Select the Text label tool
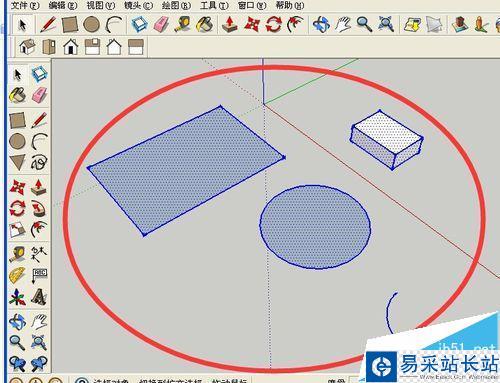Viewport: 500px width, 383px height. [39, 276]
